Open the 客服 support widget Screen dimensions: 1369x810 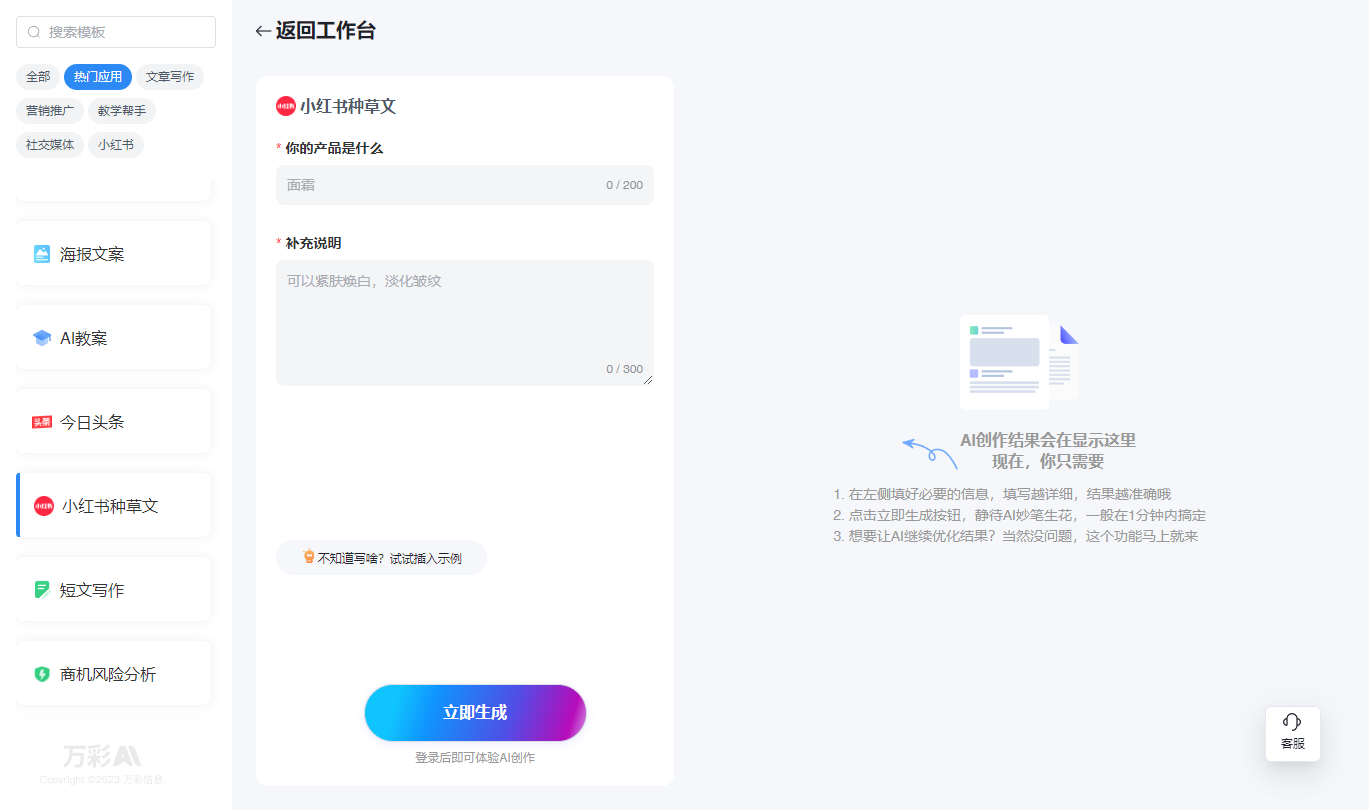(x=1293, y=734)
